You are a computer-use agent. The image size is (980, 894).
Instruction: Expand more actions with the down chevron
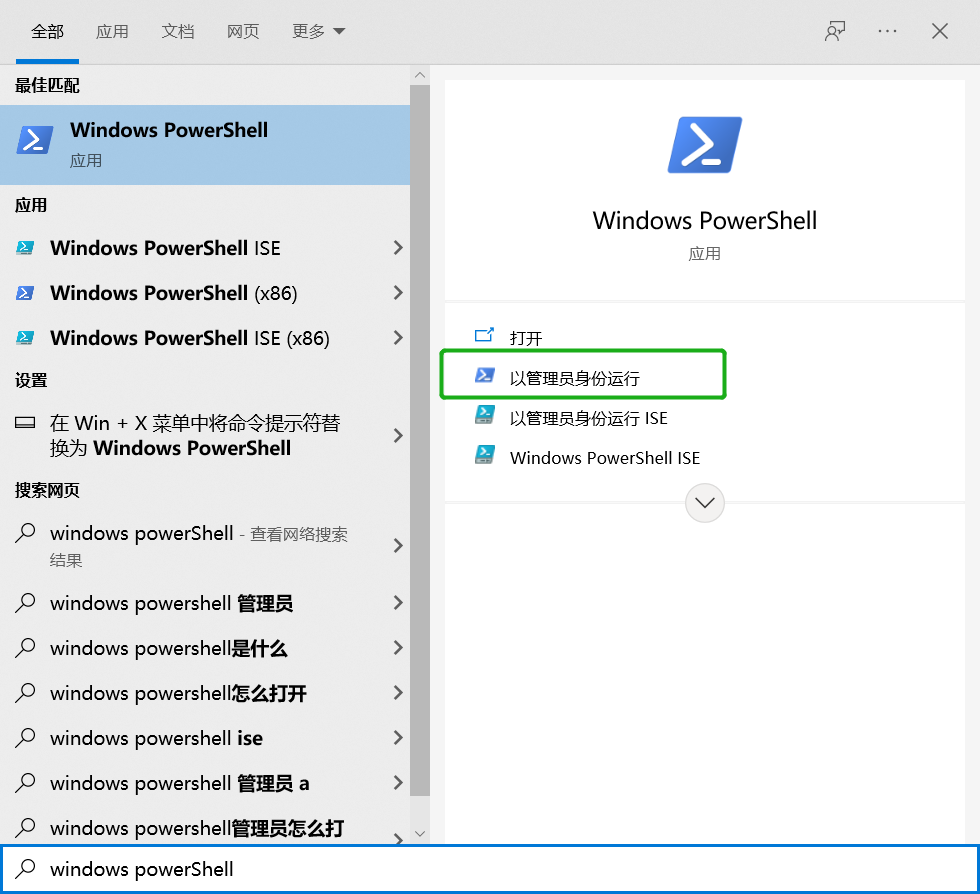pyautogui.click(x=704, y=503)
